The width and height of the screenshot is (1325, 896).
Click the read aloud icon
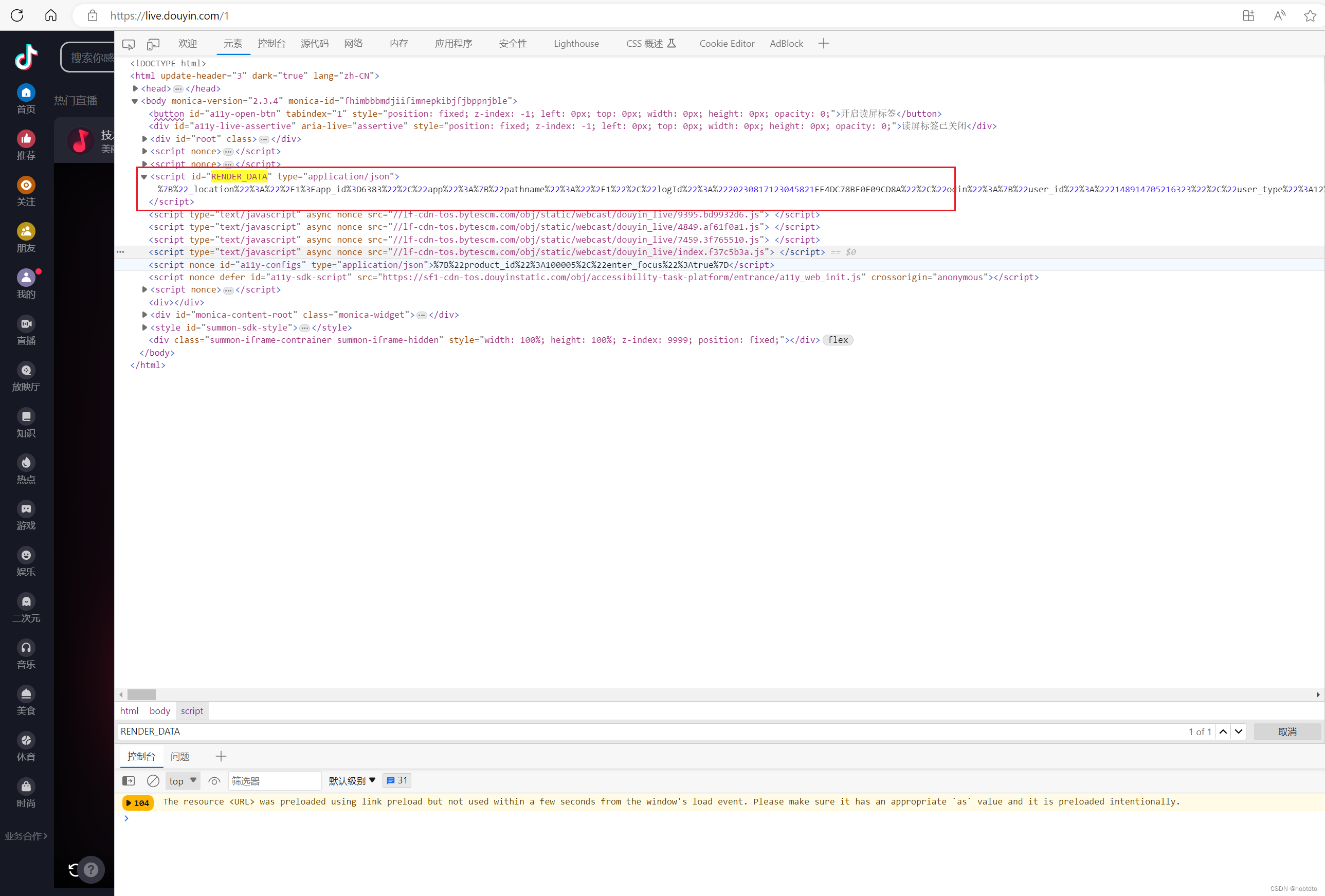[1279, 15]
